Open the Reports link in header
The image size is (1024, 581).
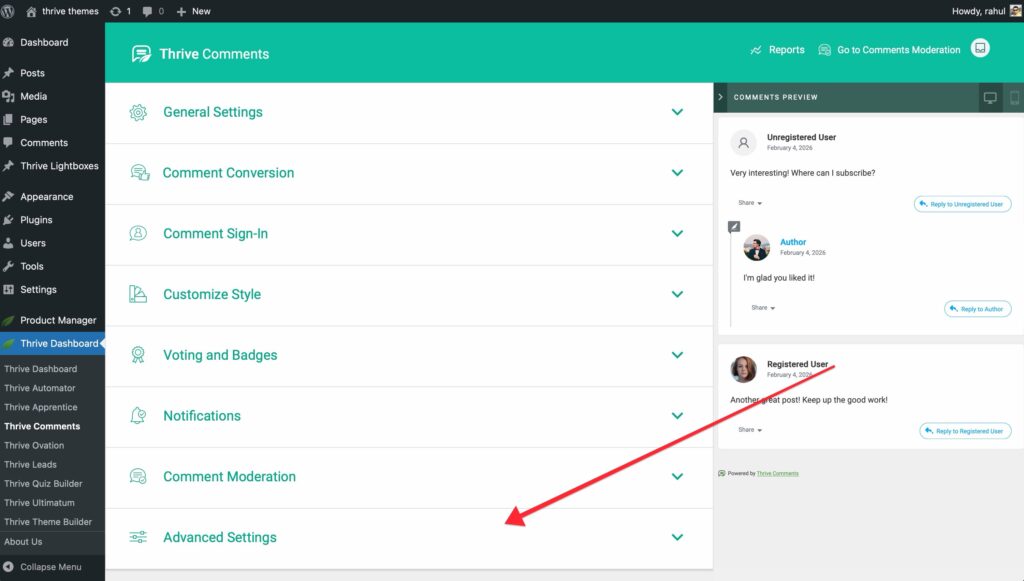pos(777,50)
